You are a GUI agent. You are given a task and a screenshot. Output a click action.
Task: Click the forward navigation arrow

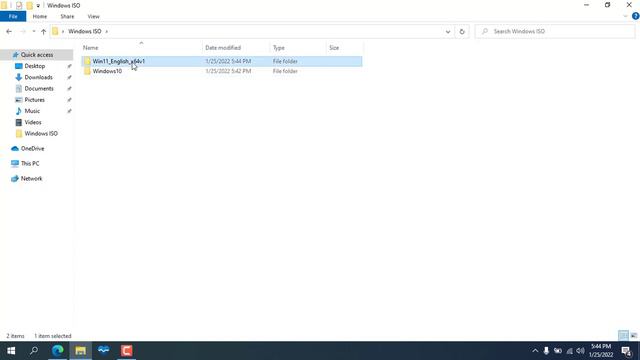[23, 31]
